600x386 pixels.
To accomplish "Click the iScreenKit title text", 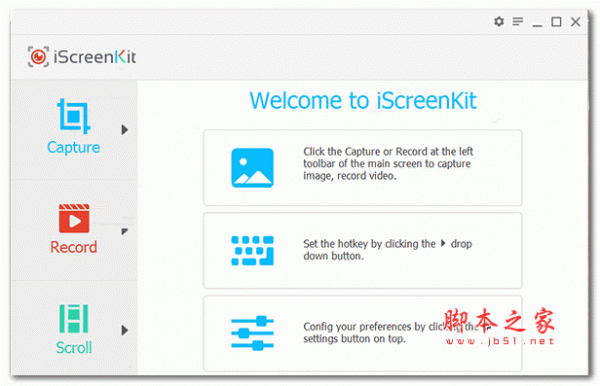I will 95,57.
